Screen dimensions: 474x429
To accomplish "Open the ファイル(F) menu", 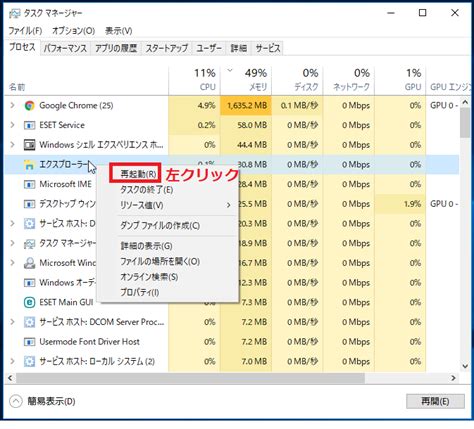I will 25,31.
